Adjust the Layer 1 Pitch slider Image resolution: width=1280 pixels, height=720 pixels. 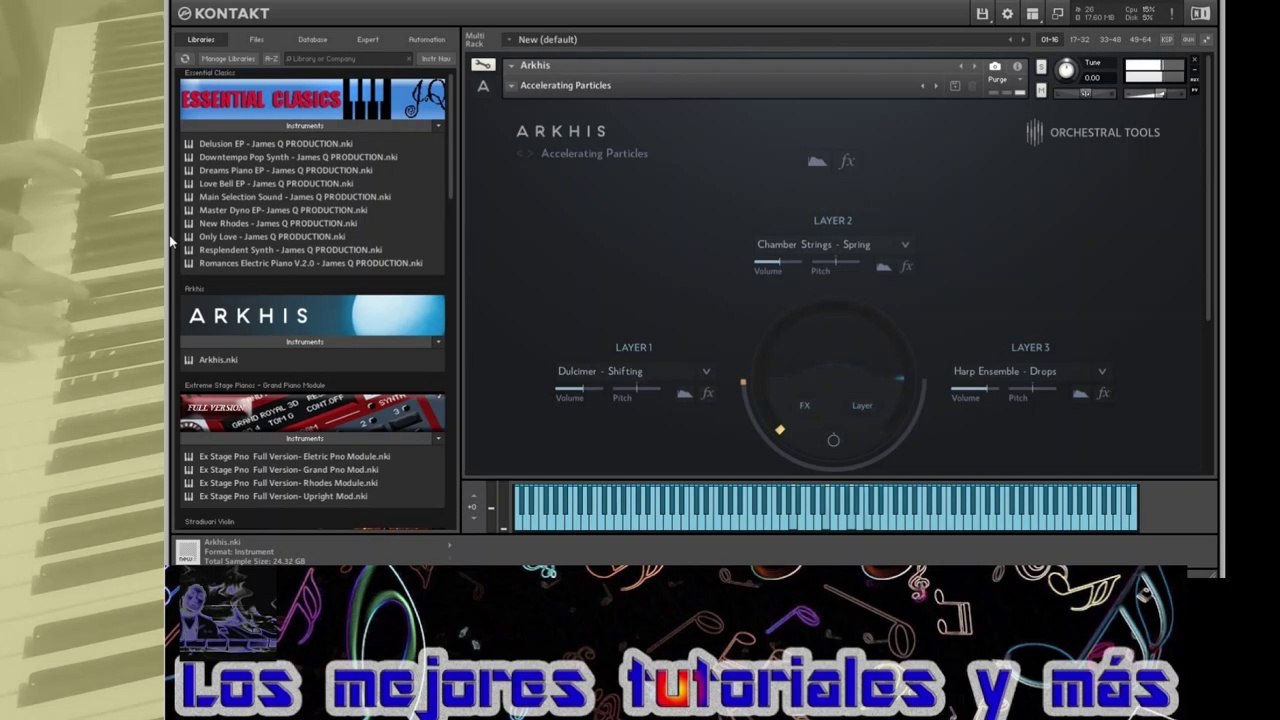636,388
